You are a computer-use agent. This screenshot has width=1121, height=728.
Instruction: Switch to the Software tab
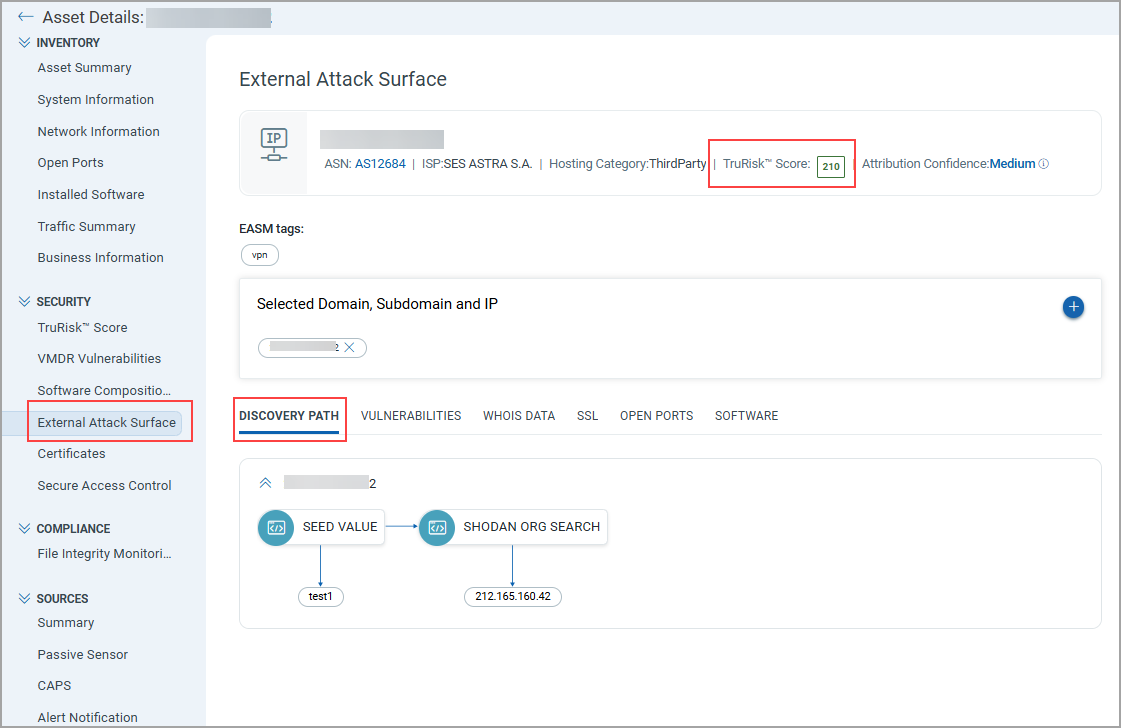coord(746,415)
